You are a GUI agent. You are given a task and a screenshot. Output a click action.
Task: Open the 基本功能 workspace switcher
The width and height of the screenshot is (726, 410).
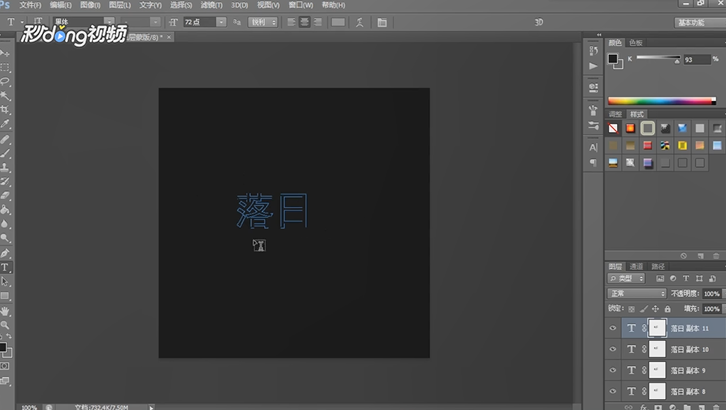pyautogui.click(x=700, y=22)
